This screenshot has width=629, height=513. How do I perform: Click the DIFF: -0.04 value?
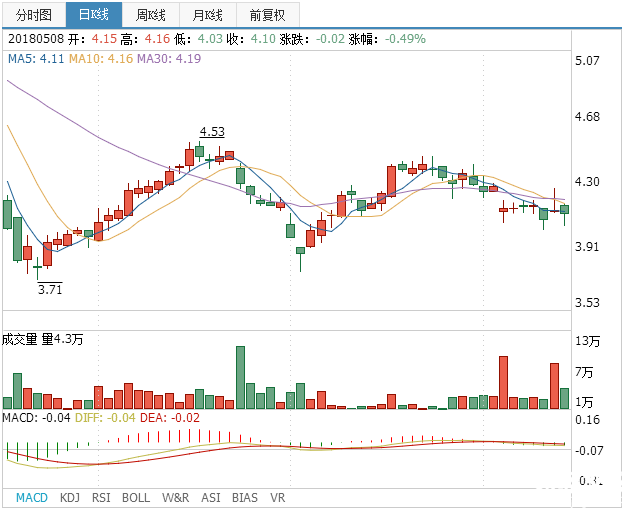pyautogui.click(x=105, y=418)
